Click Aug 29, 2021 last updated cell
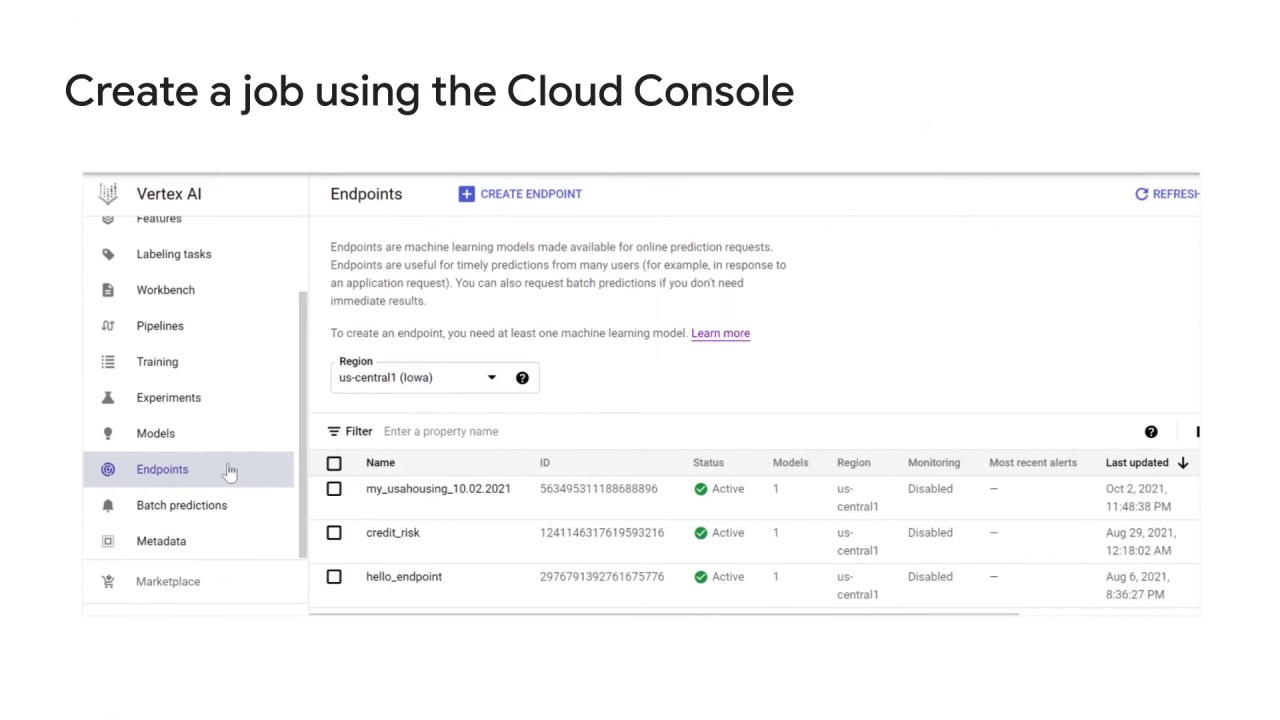1280x720 pixels. 1141,541
